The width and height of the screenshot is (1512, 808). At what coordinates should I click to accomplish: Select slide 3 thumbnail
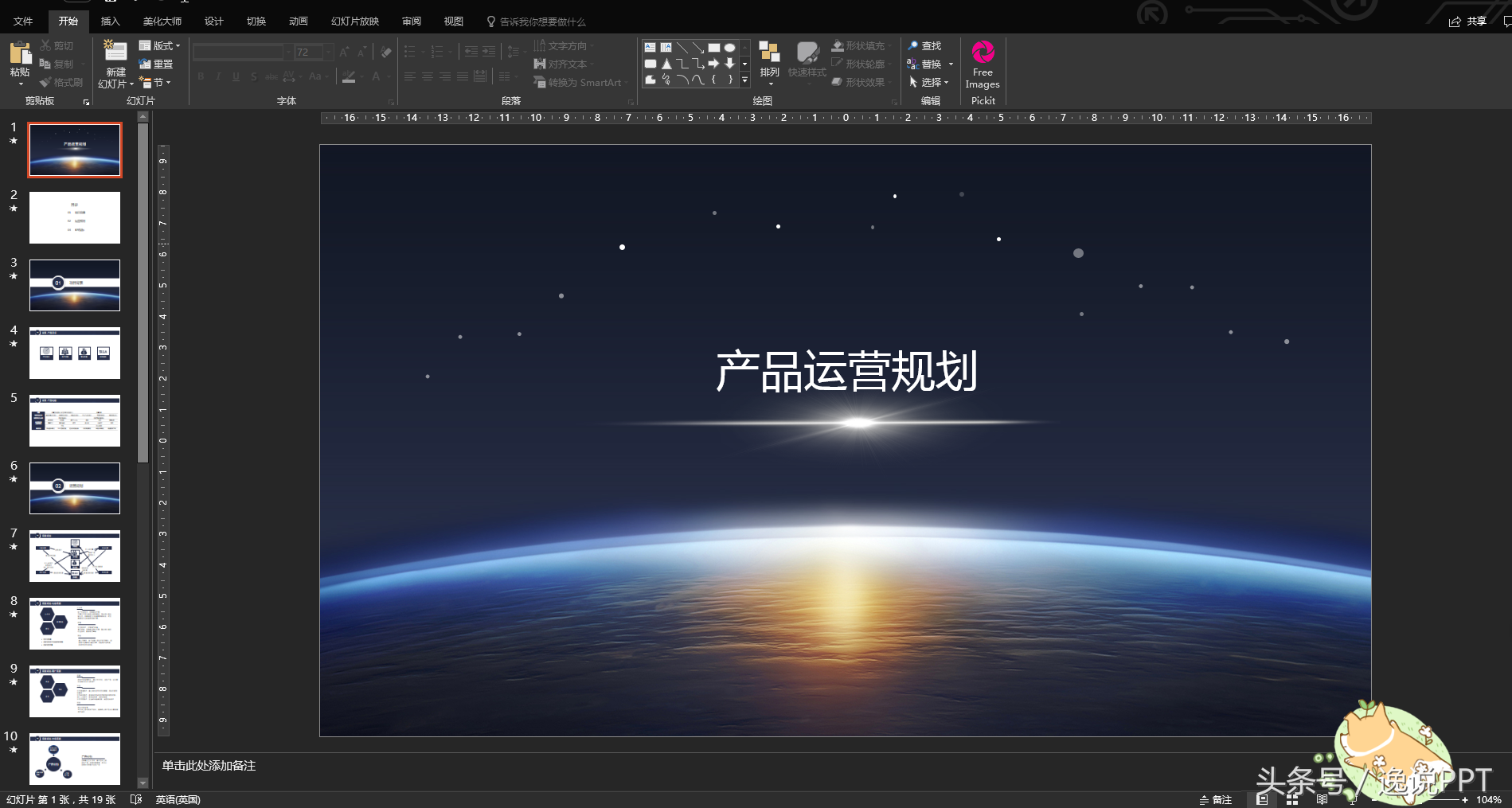click(75, 285)
